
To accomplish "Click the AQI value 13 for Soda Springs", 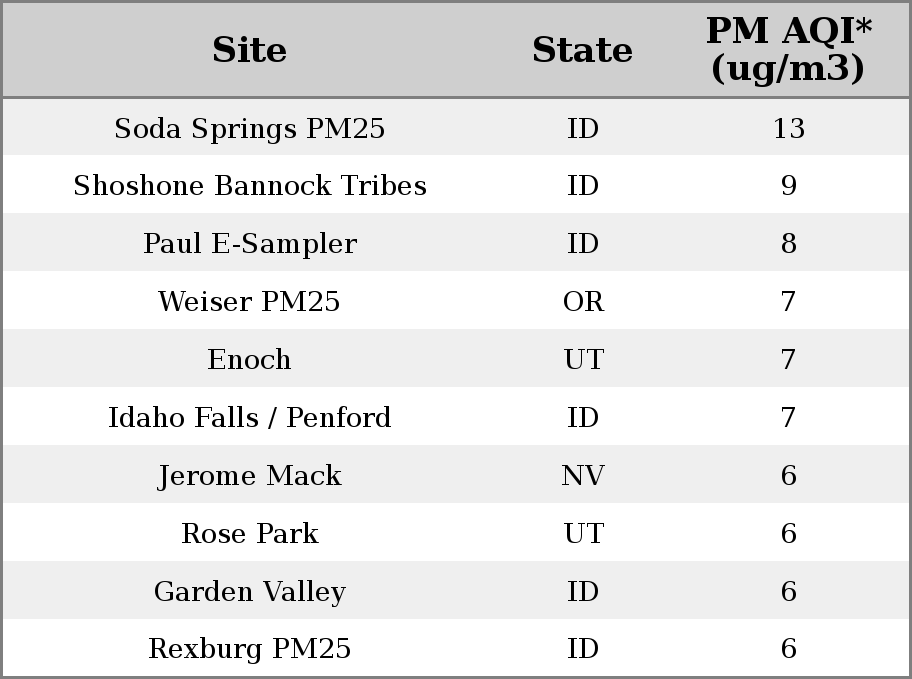I will [x=789, y=128].
